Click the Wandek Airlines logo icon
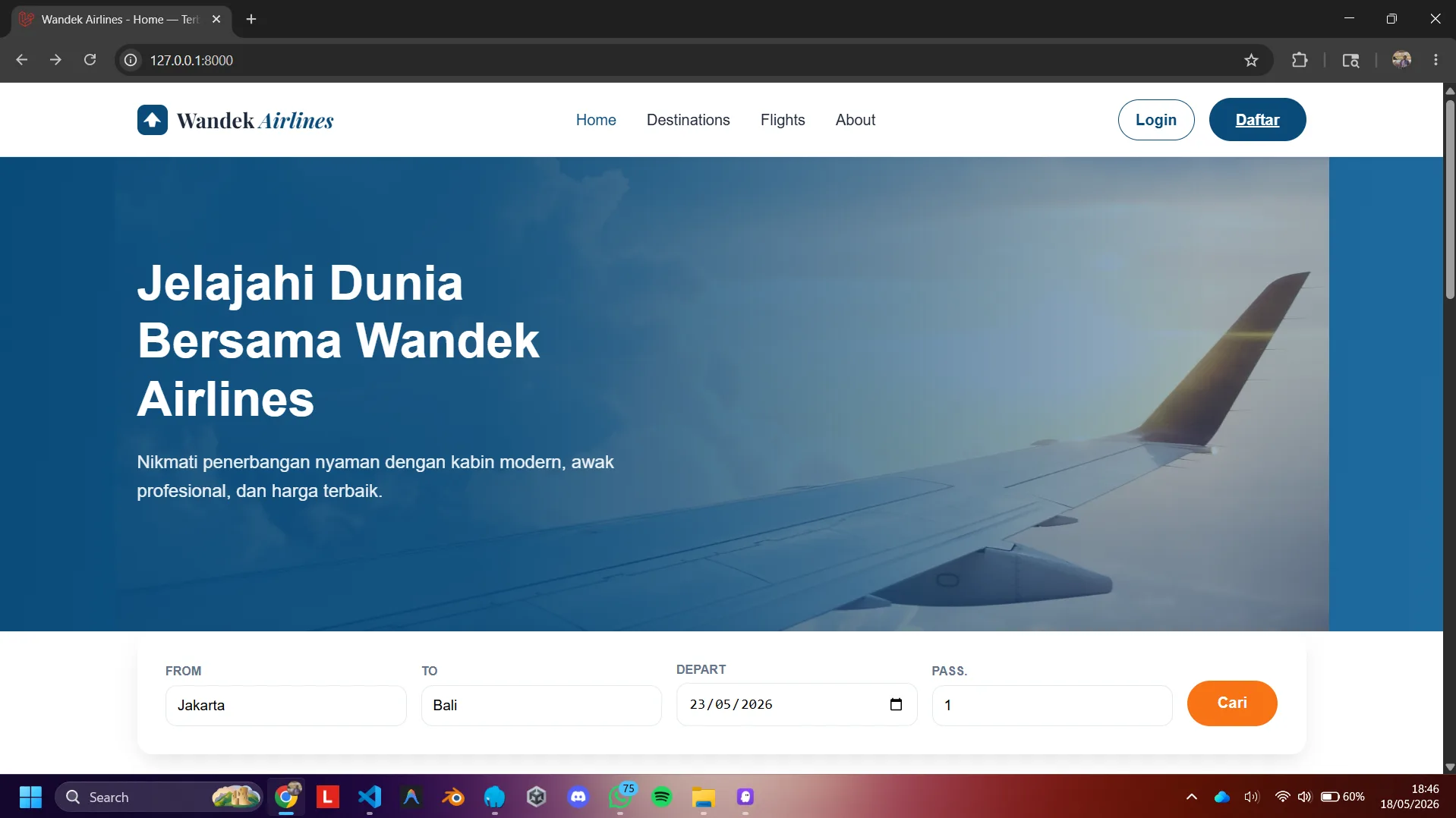1456x818 pixels. 153,120
